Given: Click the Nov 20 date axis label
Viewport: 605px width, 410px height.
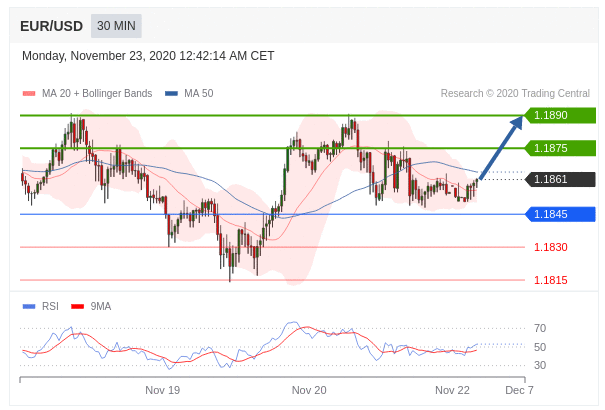Looking at the screenshot, I should tap(309, 390).
